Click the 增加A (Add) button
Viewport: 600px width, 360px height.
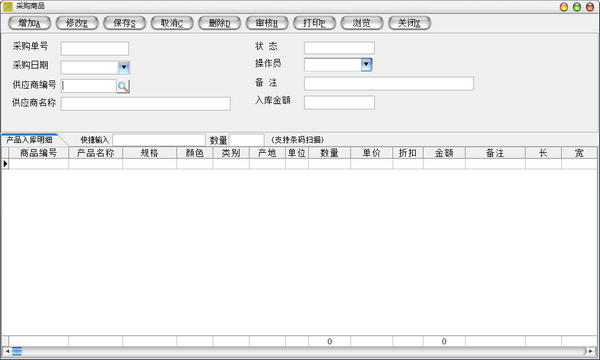[x=29, y=23]
